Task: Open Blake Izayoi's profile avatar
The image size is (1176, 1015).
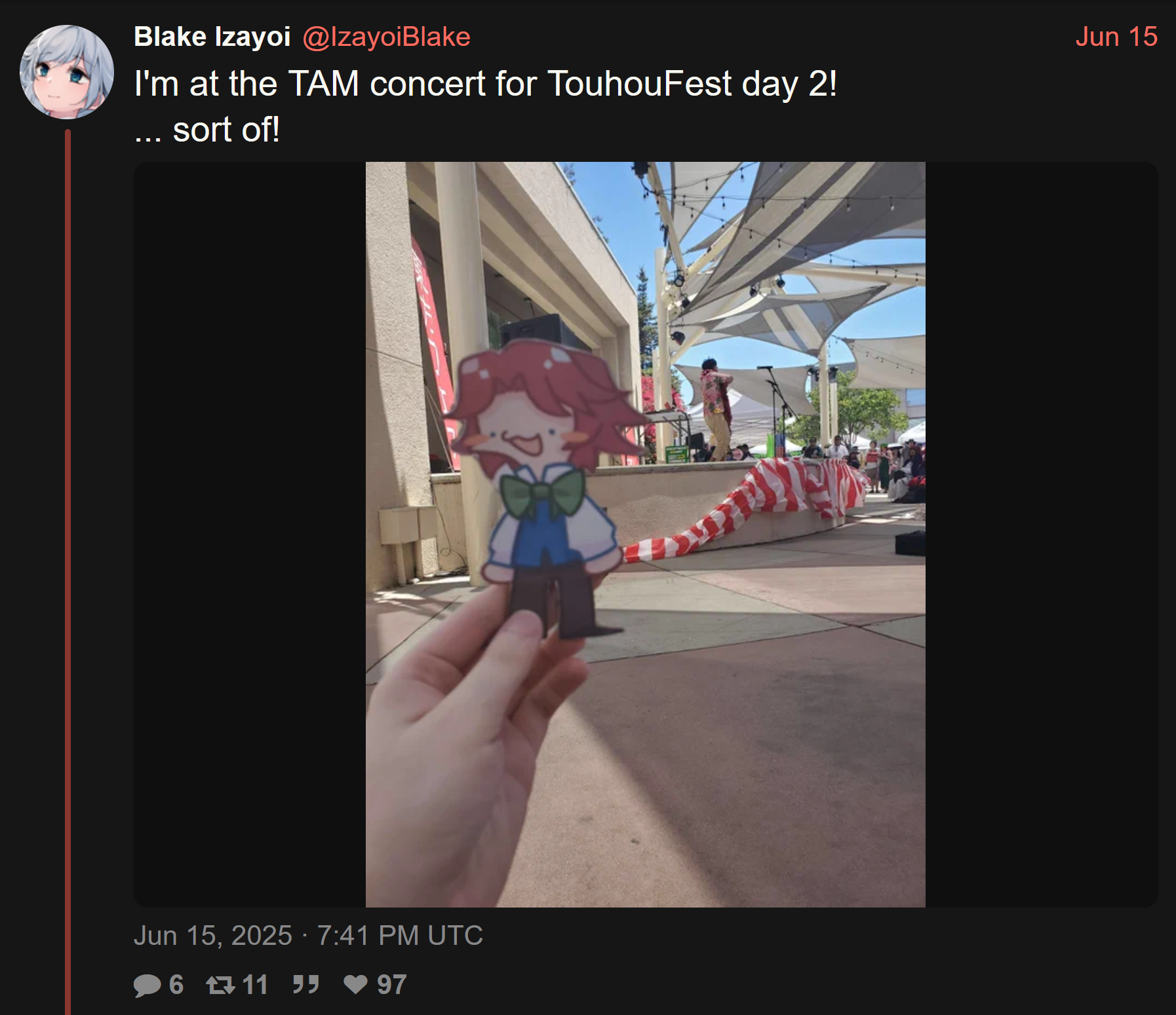Action: (x=67, y=72)
